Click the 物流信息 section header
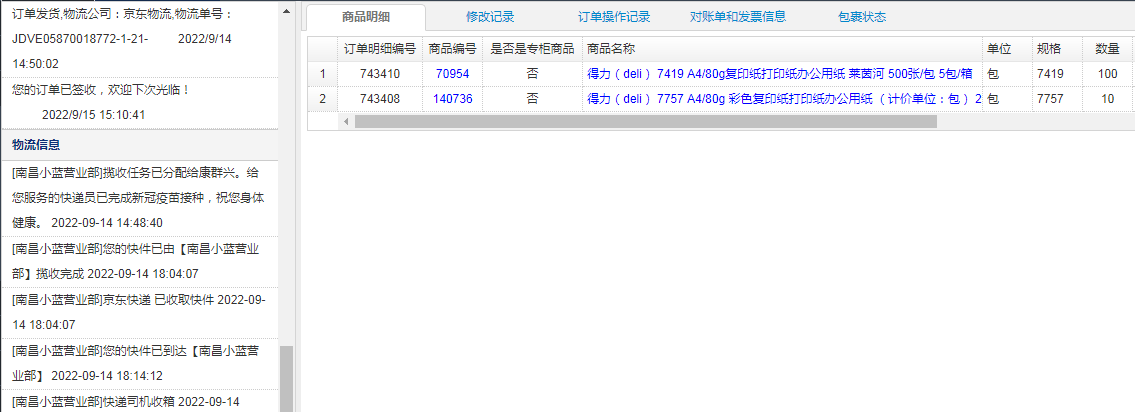 click(x=140, y=145)
